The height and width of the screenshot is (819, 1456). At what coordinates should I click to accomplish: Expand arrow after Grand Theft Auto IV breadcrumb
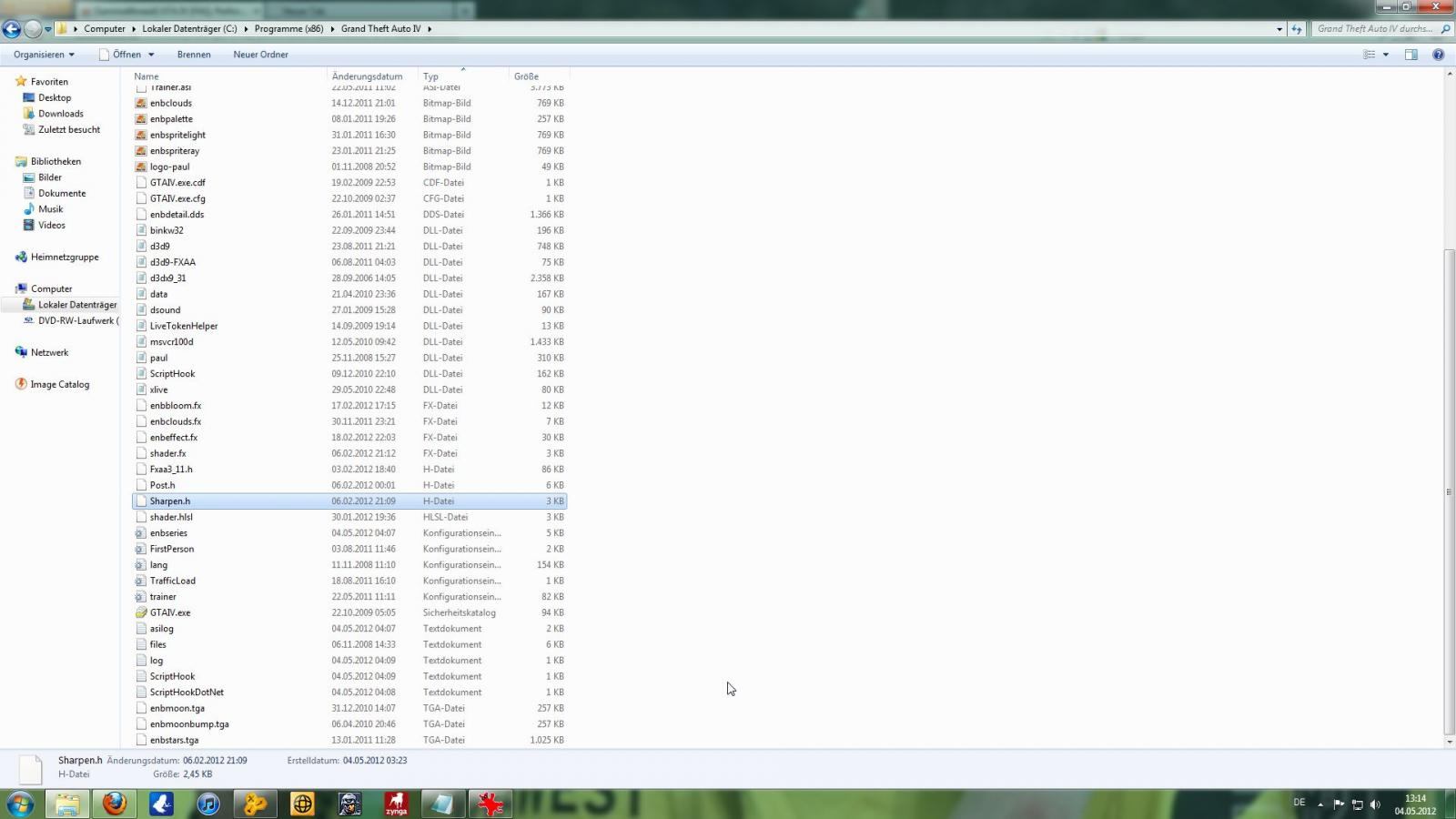[430, 29]
